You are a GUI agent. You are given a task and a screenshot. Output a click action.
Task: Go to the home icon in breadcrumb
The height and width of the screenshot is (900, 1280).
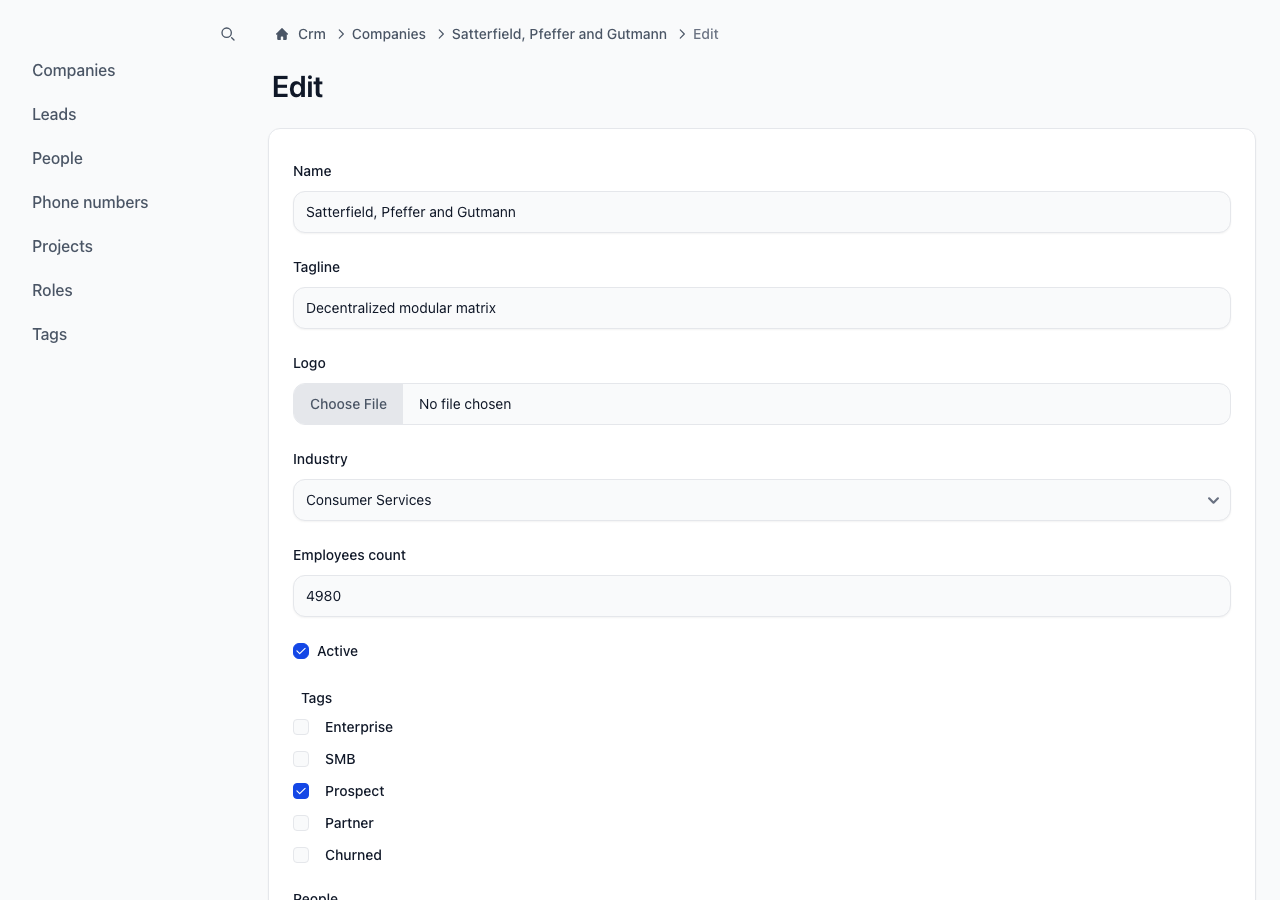[282, 34]
